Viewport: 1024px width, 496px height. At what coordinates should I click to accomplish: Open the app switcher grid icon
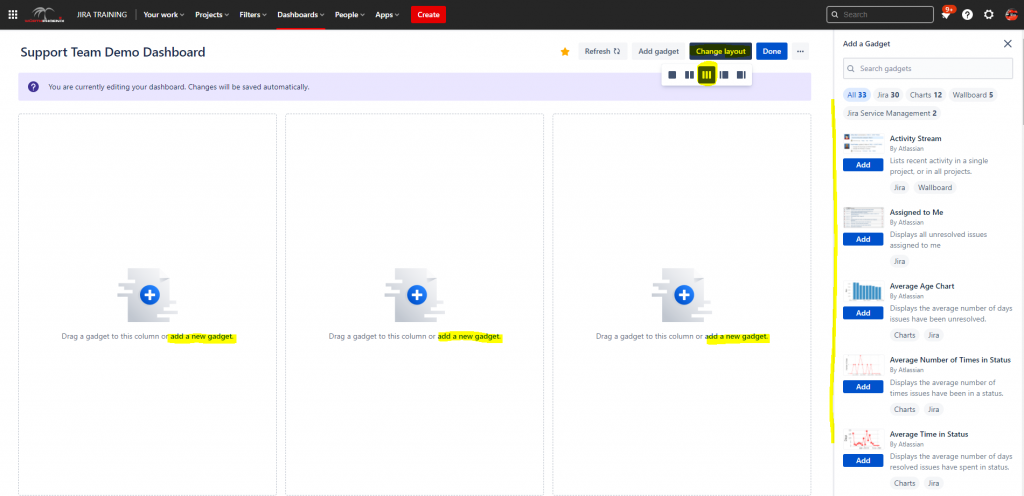tap(12, 14)
